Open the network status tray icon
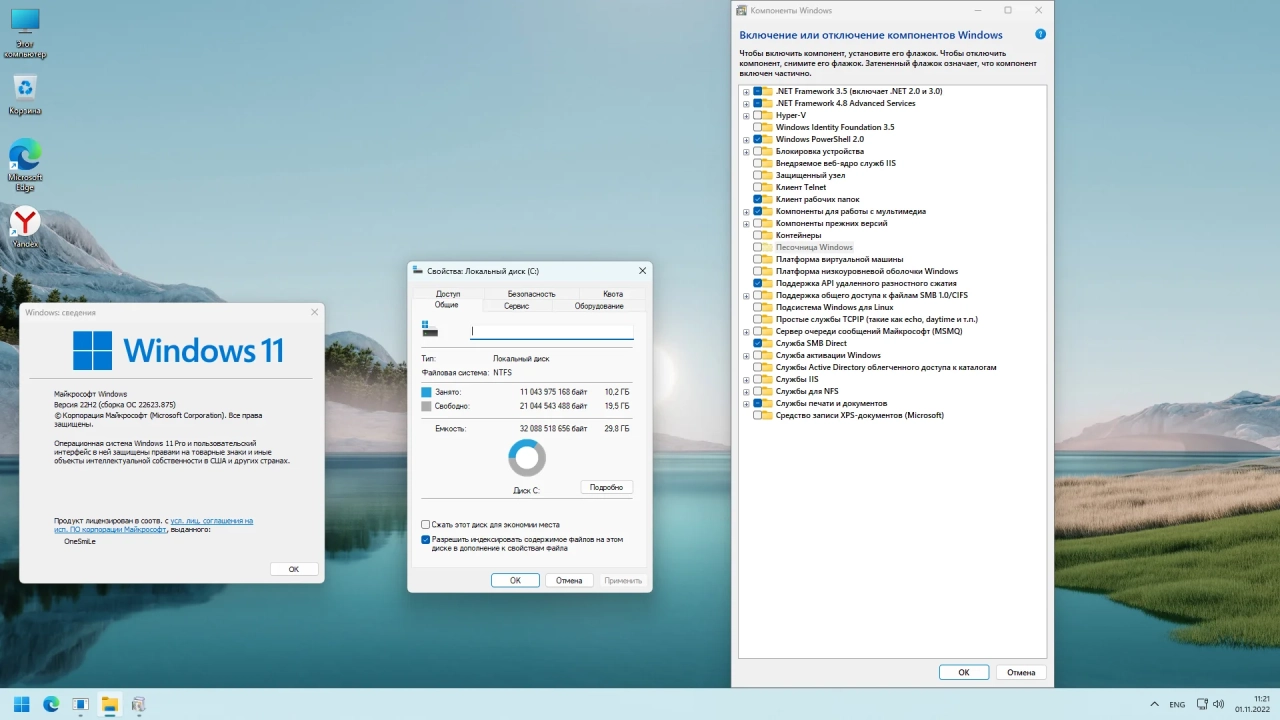Viewport: 1280px width, 720px height. pyautogui.click(x=1201, y=704)
